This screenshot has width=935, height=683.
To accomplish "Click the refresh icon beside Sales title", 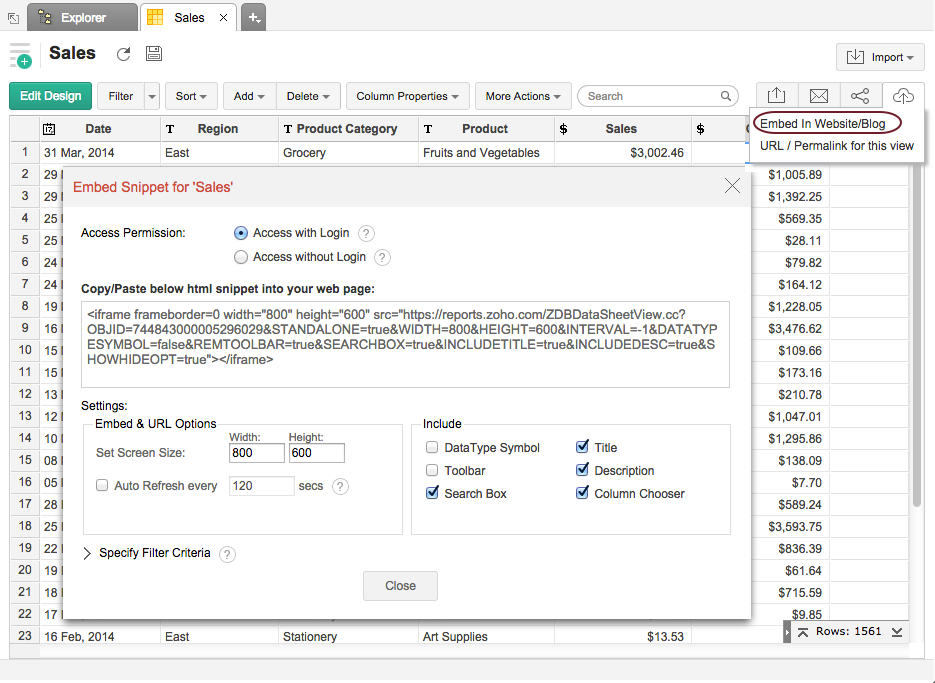I will (x=124, y=55).
